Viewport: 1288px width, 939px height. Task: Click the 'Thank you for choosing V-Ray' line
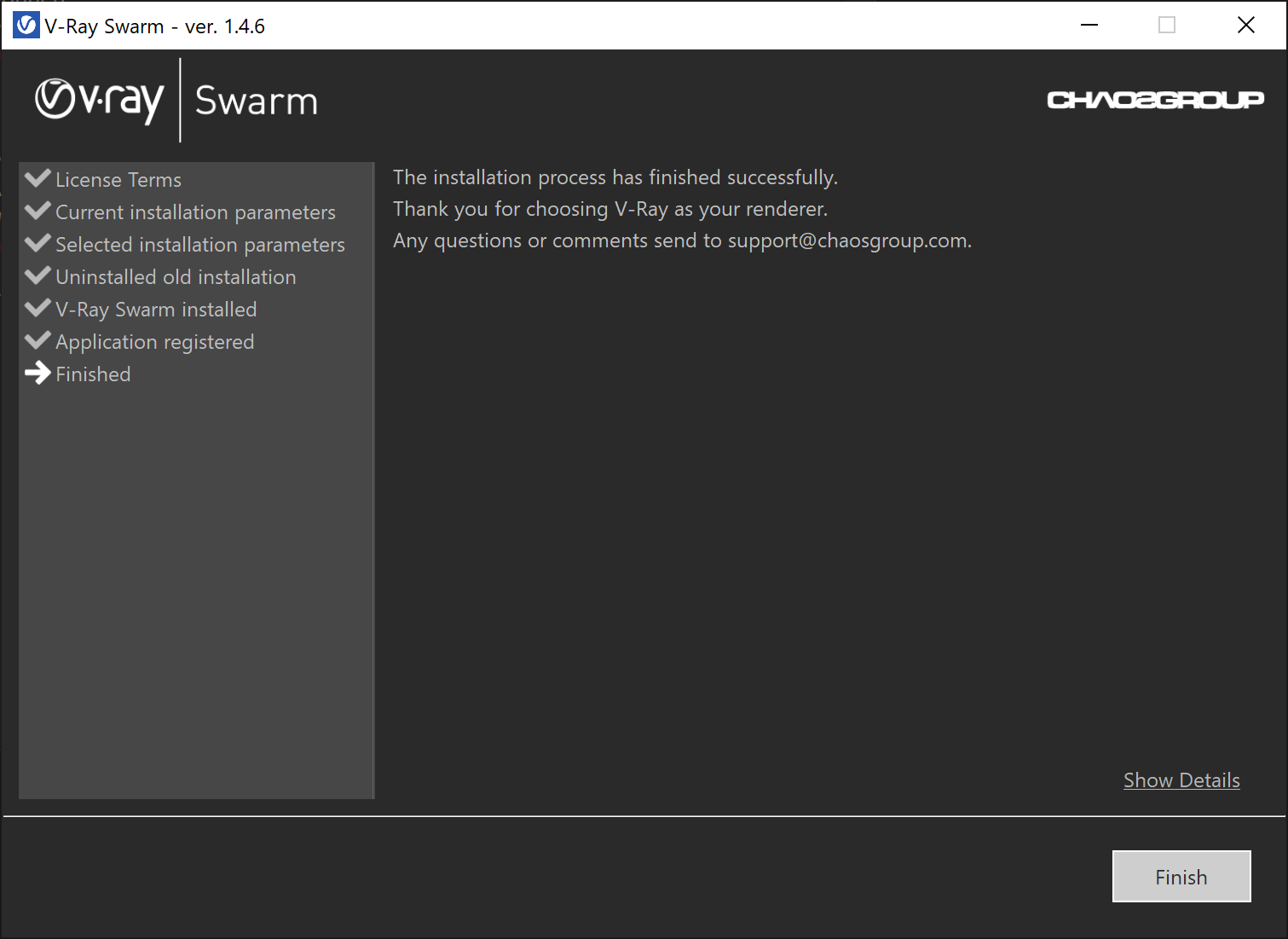click(x=610, y=209)
